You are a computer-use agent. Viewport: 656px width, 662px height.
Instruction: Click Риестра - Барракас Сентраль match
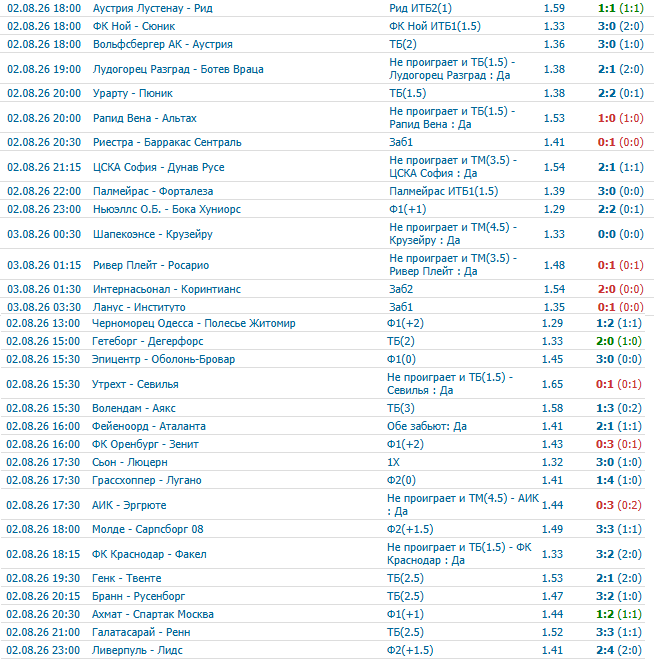tap(167, 142)
